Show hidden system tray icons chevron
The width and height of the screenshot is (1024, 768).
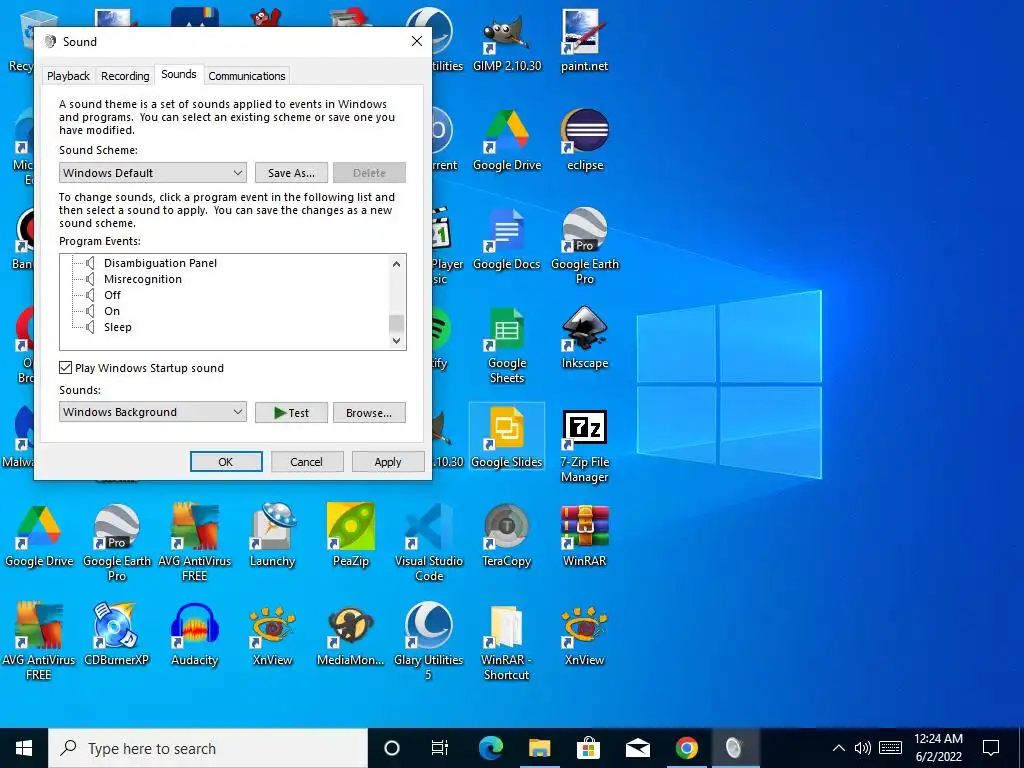(839, 748)
